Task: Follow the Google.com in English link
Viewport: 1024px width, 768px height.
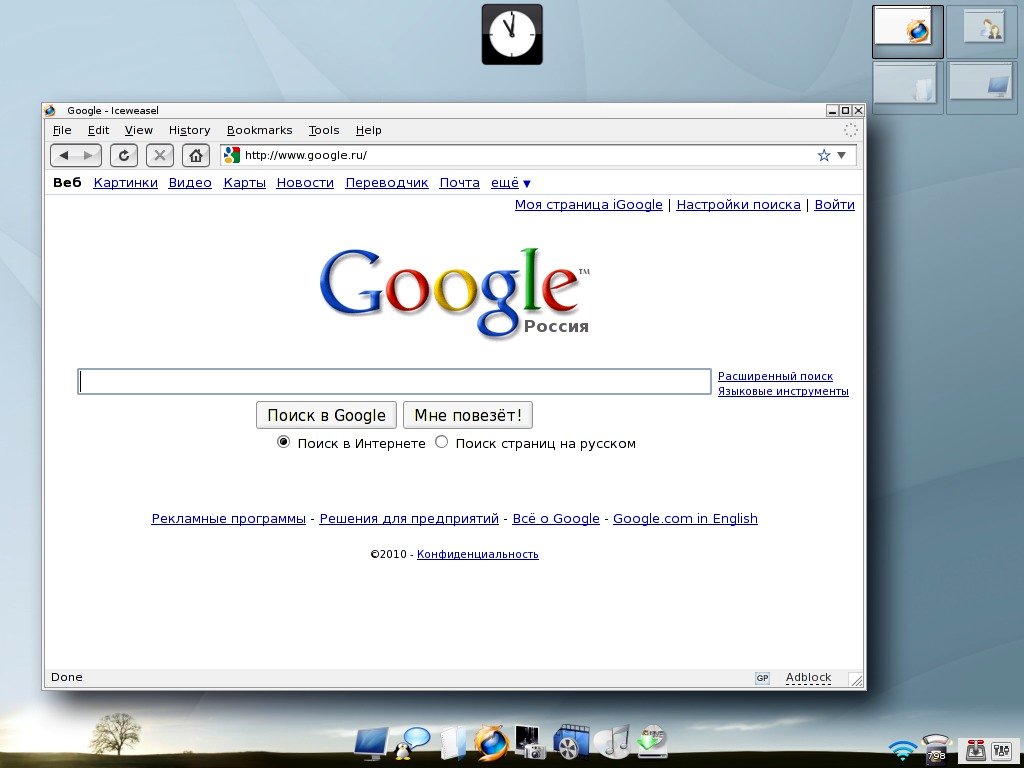Action: pos(685,519)
